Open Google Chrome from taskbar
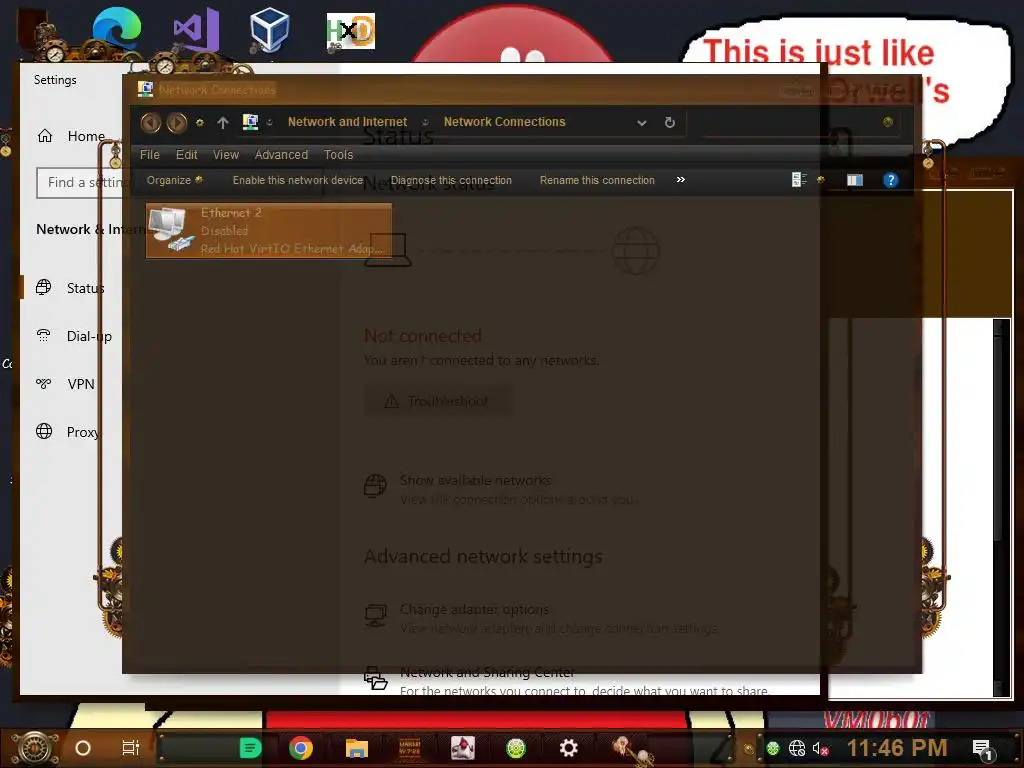1024x768 pixels. point(300,748)
